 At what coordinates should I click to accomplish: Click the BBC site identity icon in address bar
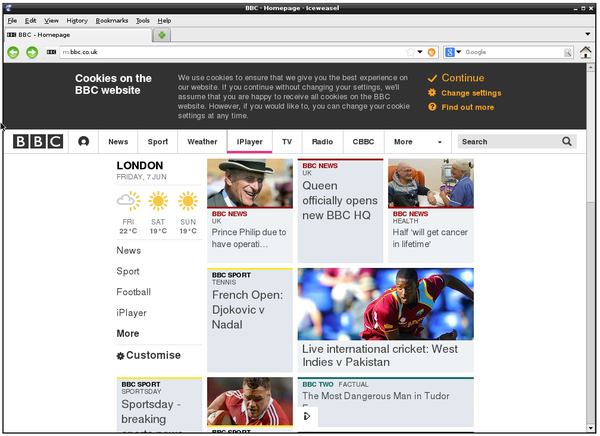coord(51,52)
